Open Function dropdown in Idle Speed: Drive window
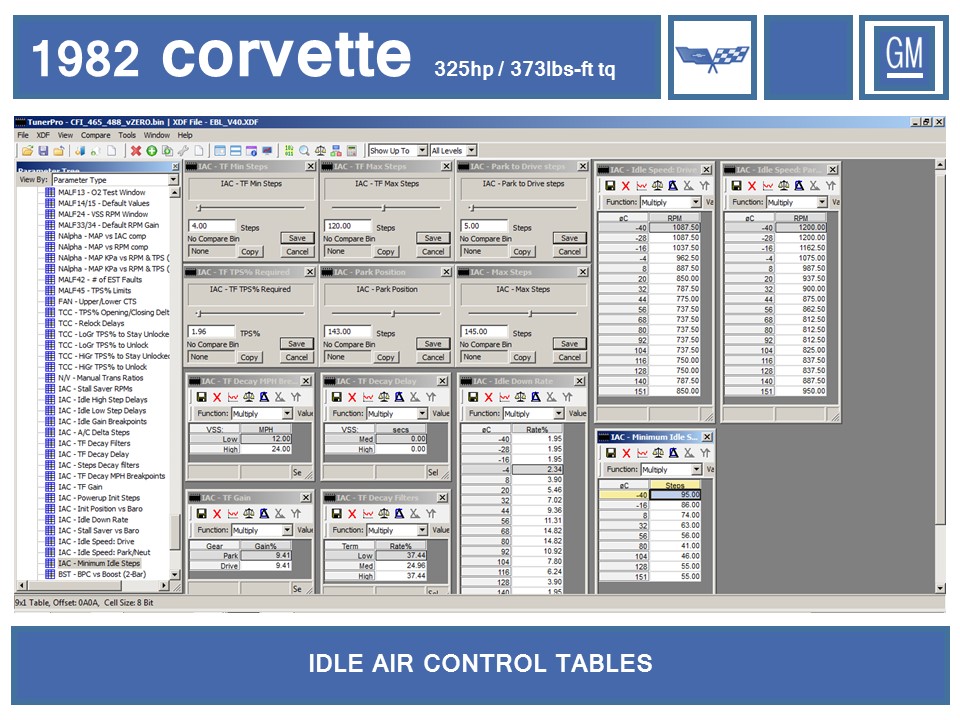 pyautogui.click(x=696, y=202)
